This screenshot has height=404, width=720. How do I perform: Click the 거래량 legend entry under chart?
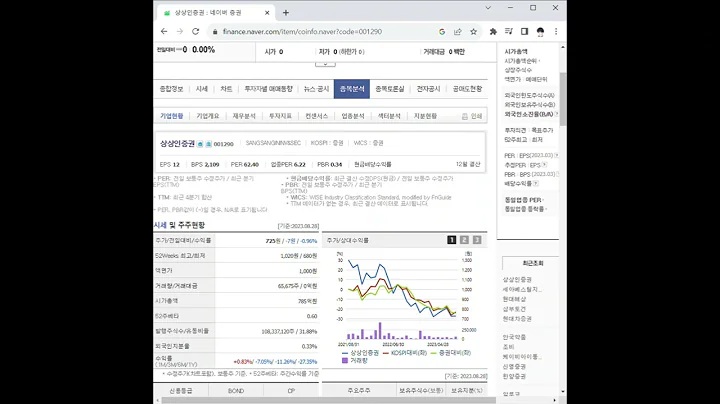point(354,361)
